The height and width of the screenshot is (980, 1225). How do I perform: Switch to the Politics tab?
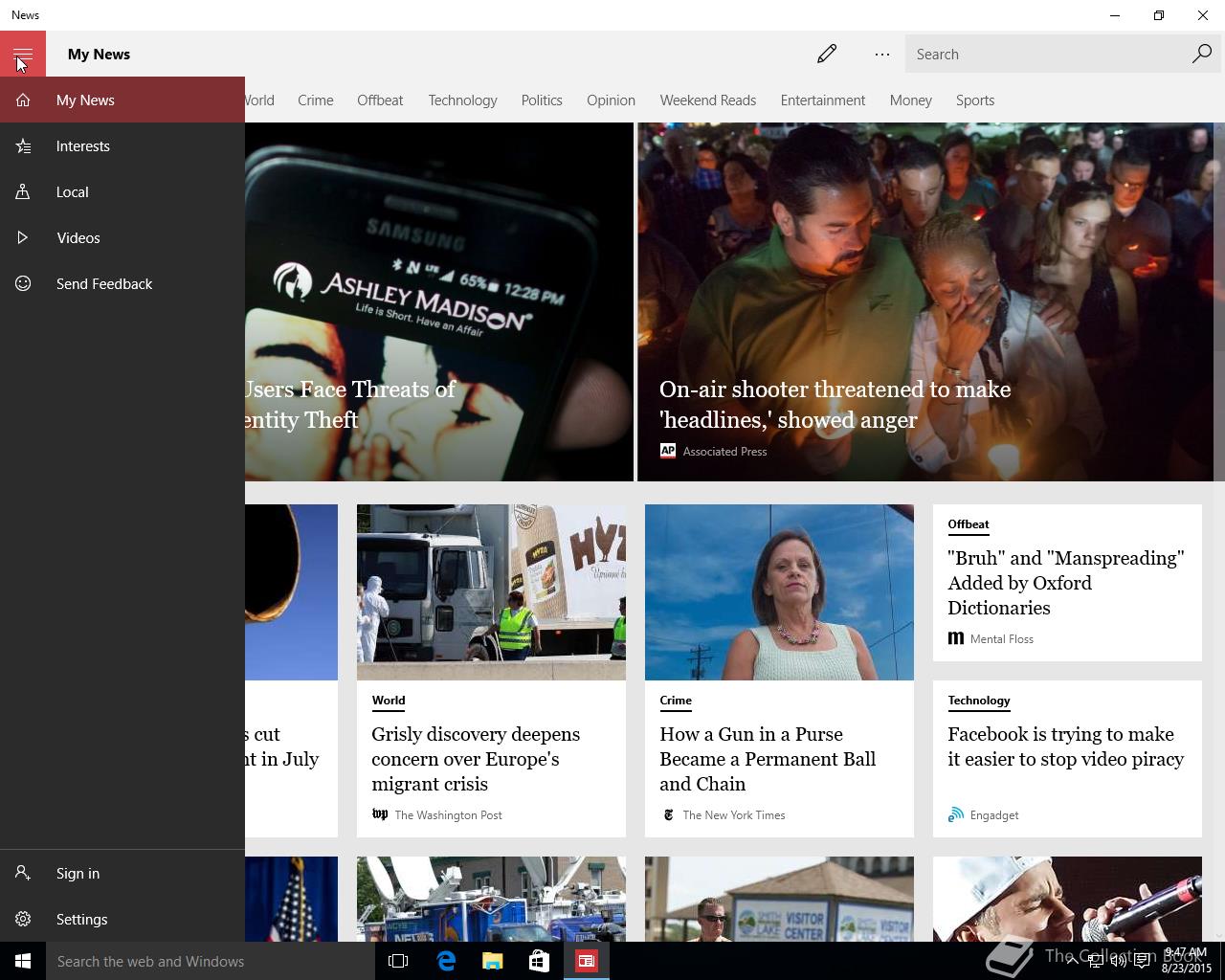coord(542,100)
